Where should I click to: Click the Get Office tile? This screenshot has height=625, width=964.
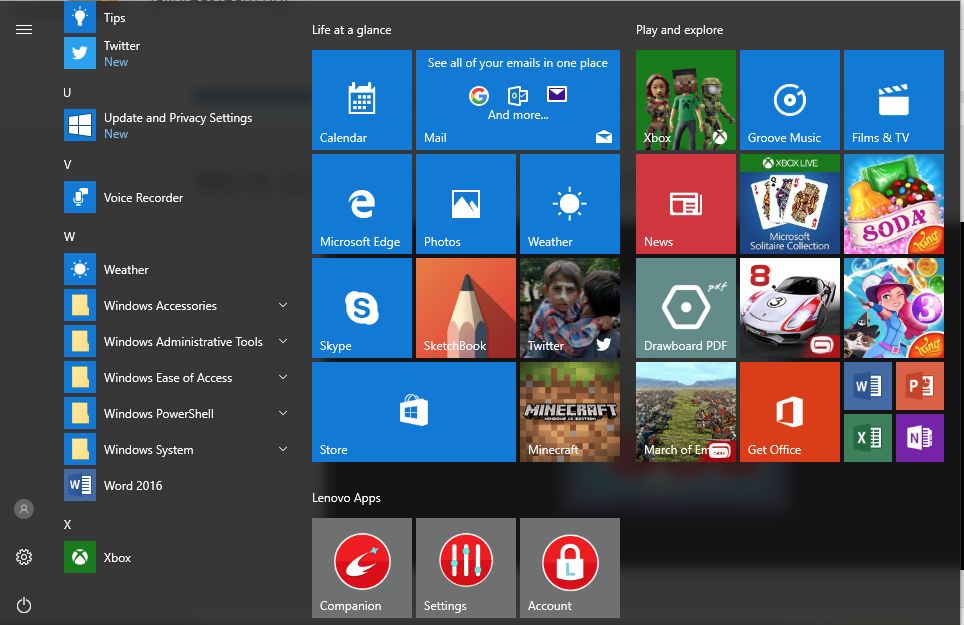tap(789, 412)
